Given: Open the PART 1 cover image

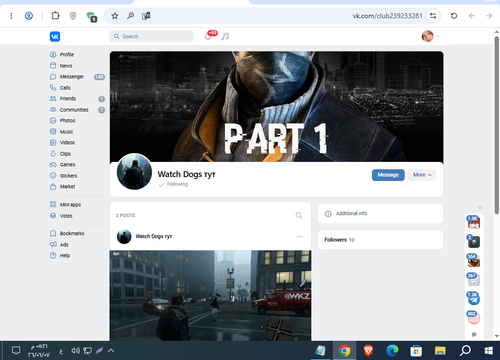Looking at the screenshot, I should (x=277, y=107).
